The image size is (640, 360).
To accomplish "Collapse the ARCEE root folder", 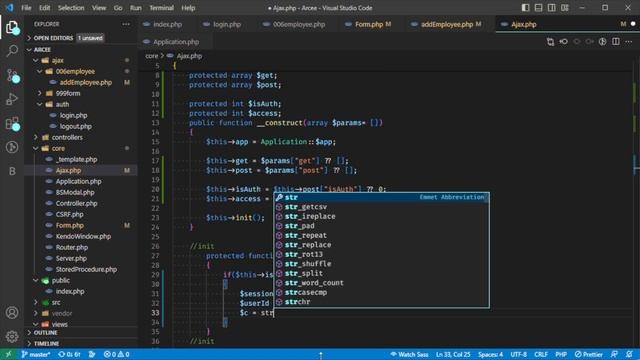I will 42,49.
